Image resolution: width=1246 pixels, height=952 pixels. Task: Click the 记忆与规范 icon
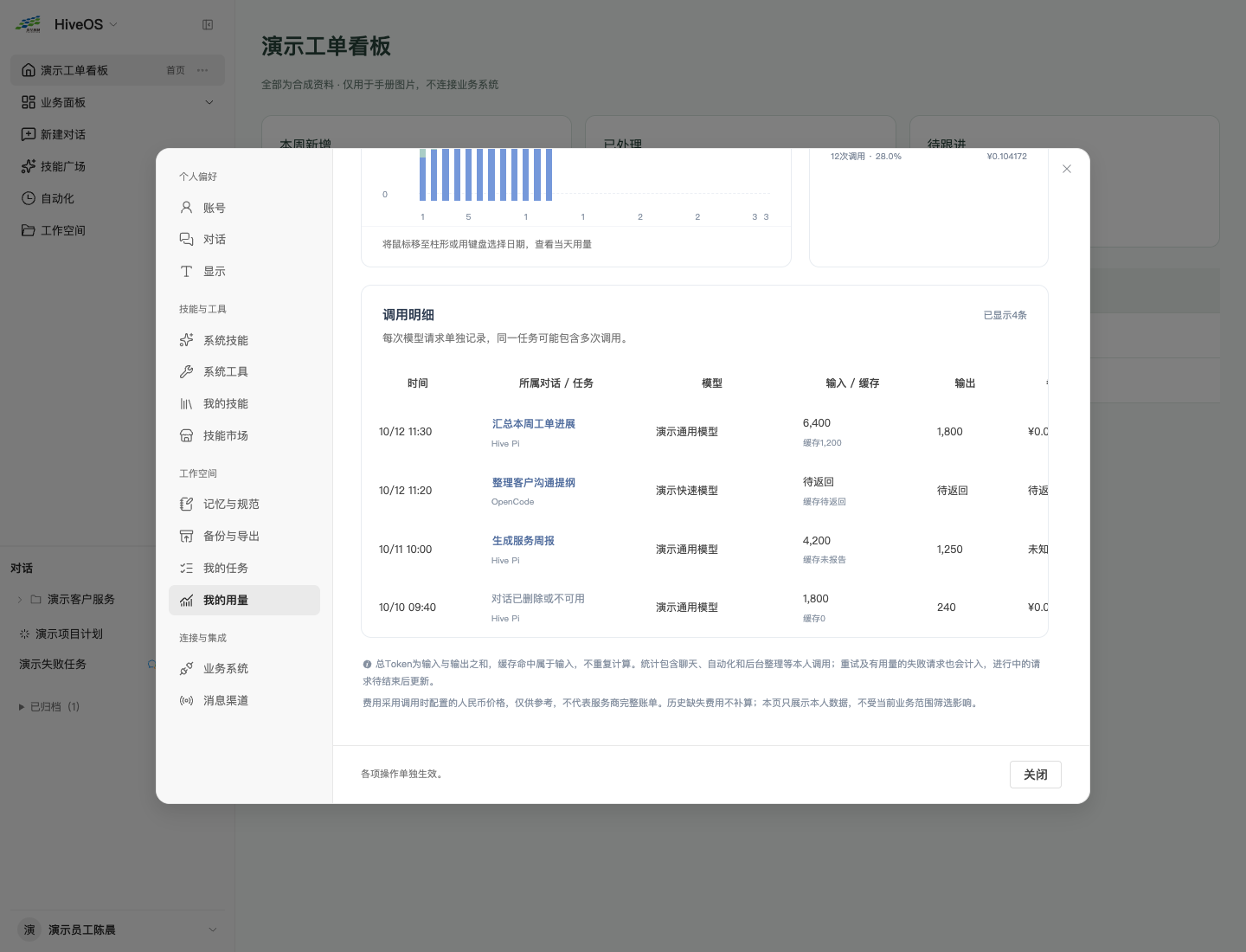click(x=186, y=505)
